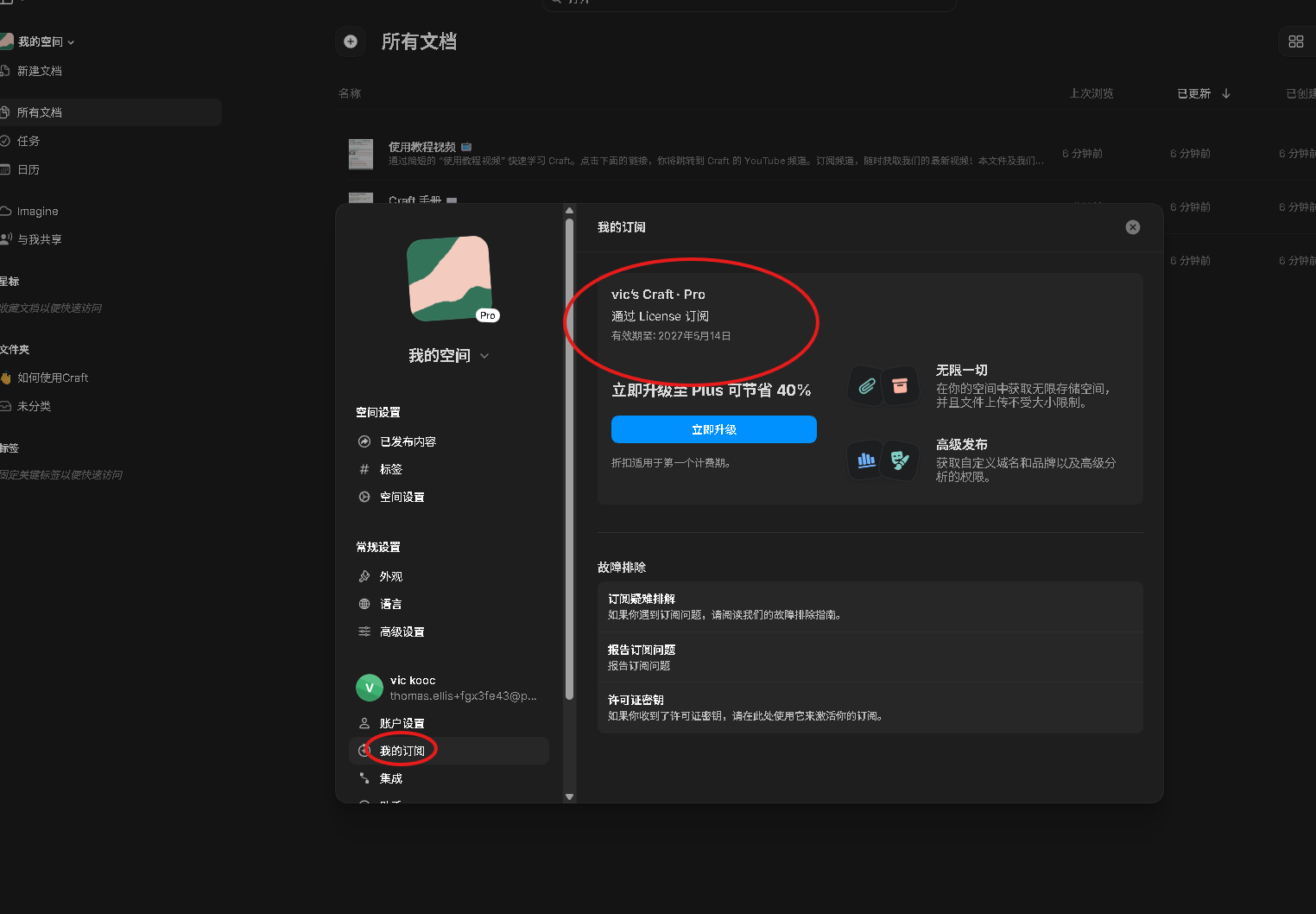Image resolution: width=1316 pixels, height=914 pixels.
Task: Click the integration icon beside 集成
Action: pyautogui.click(x=364, y=778)
